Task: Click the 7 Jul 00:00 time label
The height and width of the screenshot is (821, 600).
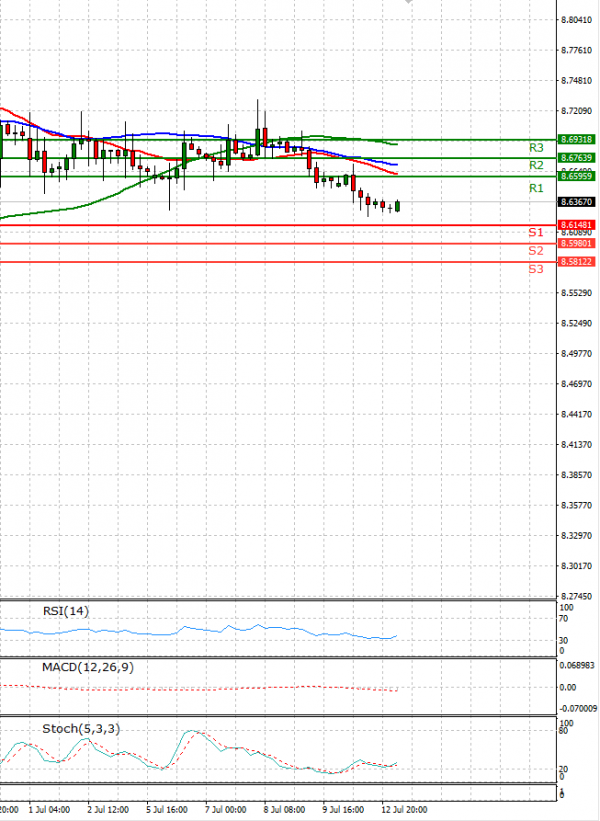Action: point(226,809)
